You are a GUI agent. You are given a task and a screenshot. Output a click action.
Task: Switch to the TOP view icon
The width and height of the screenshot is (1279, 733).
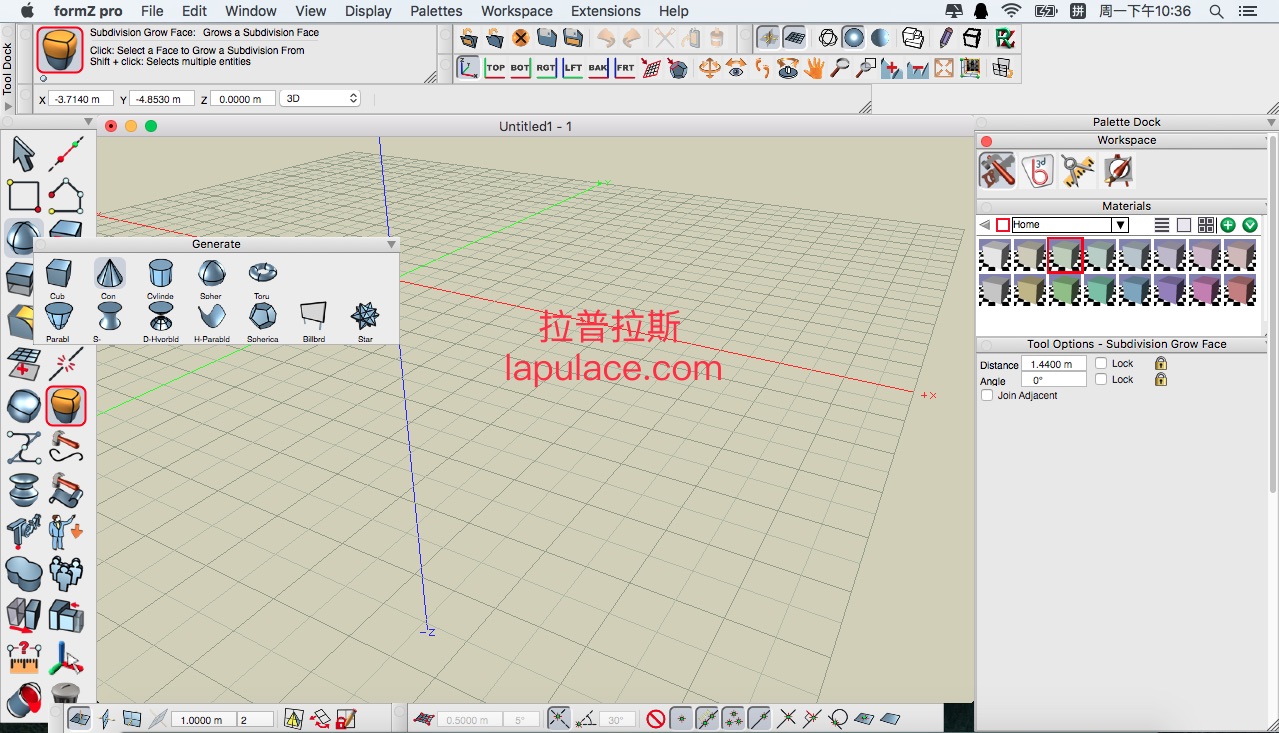pos(495,68)
